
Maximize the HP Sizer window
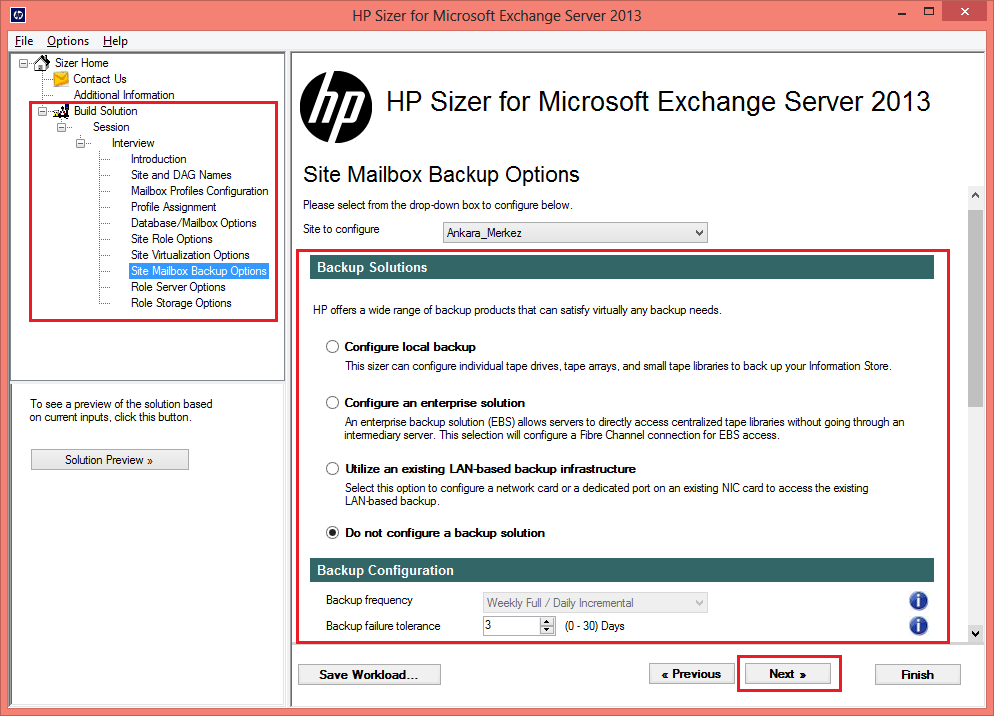click(929, 12)
